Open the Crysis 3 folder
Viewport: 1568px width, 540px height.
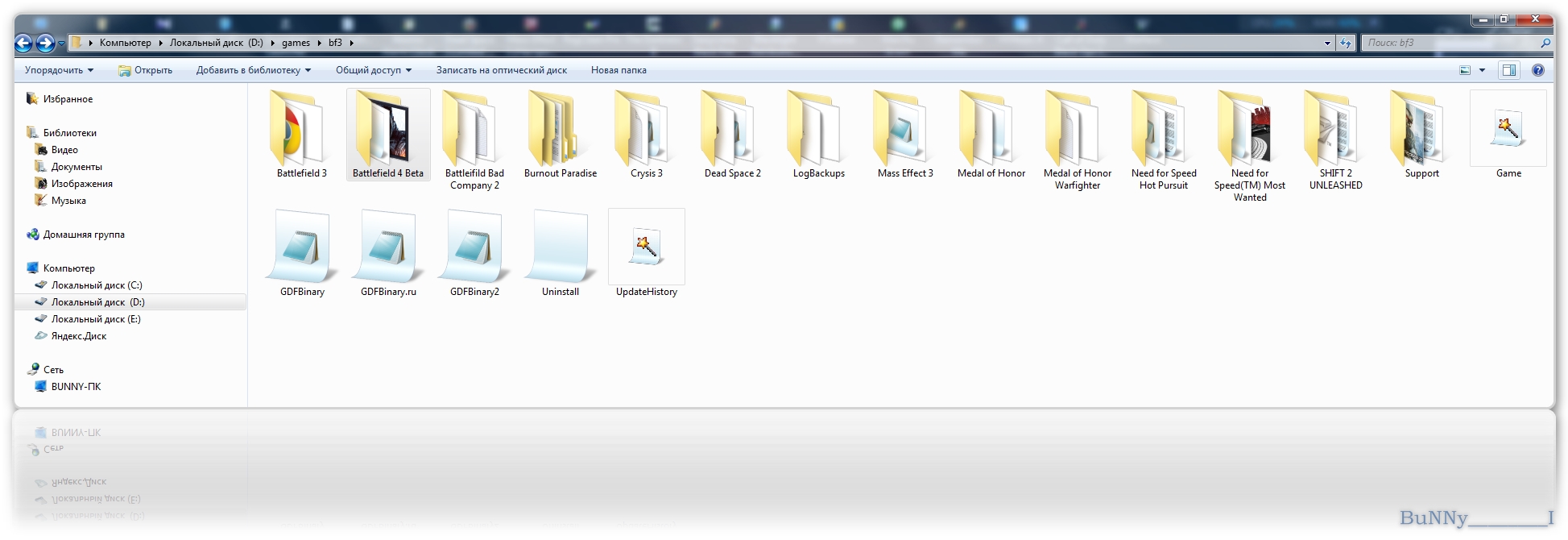point(647,135)
